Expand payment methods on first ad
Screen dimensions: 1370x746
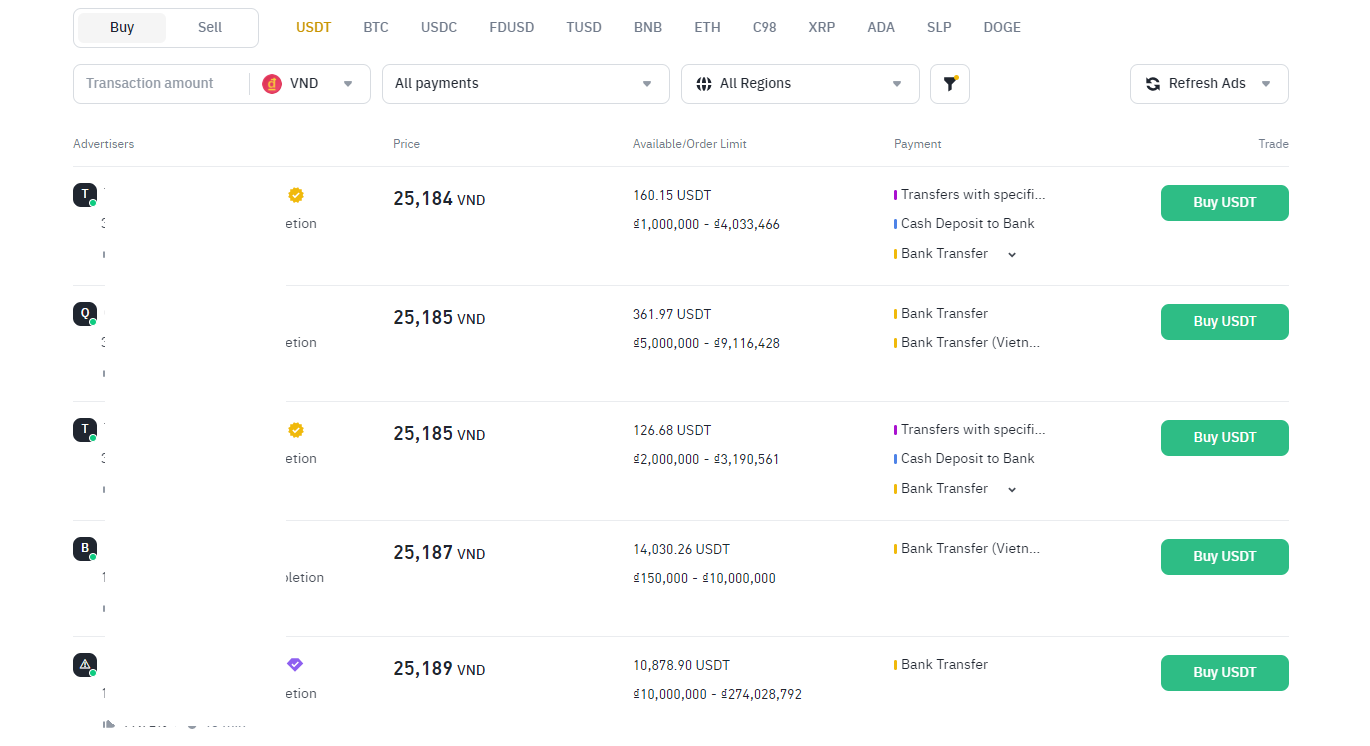(x=1012, y=254)
